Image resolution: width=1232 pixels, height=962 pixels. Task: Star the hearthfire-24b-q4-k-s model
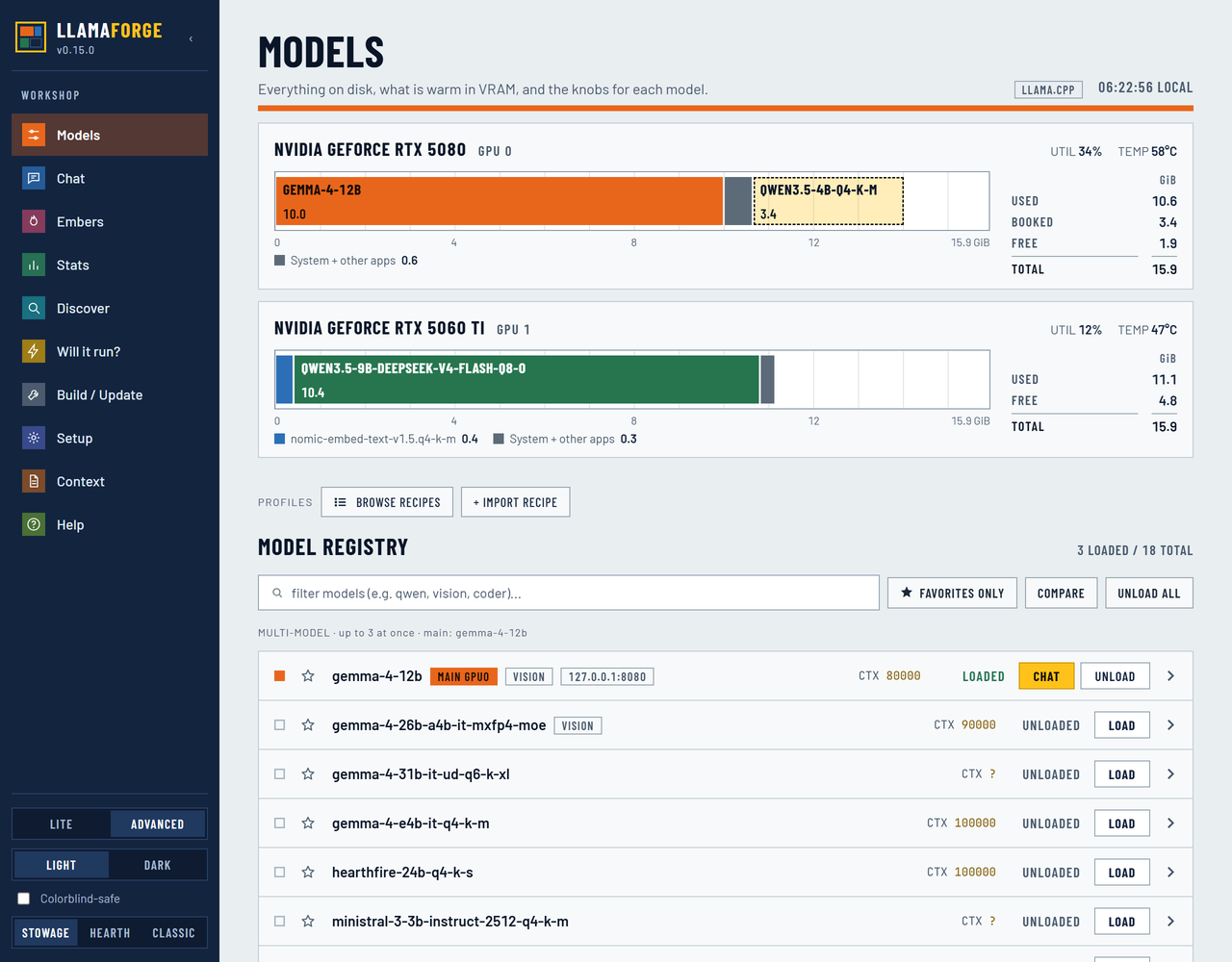[x=308, y=873]
